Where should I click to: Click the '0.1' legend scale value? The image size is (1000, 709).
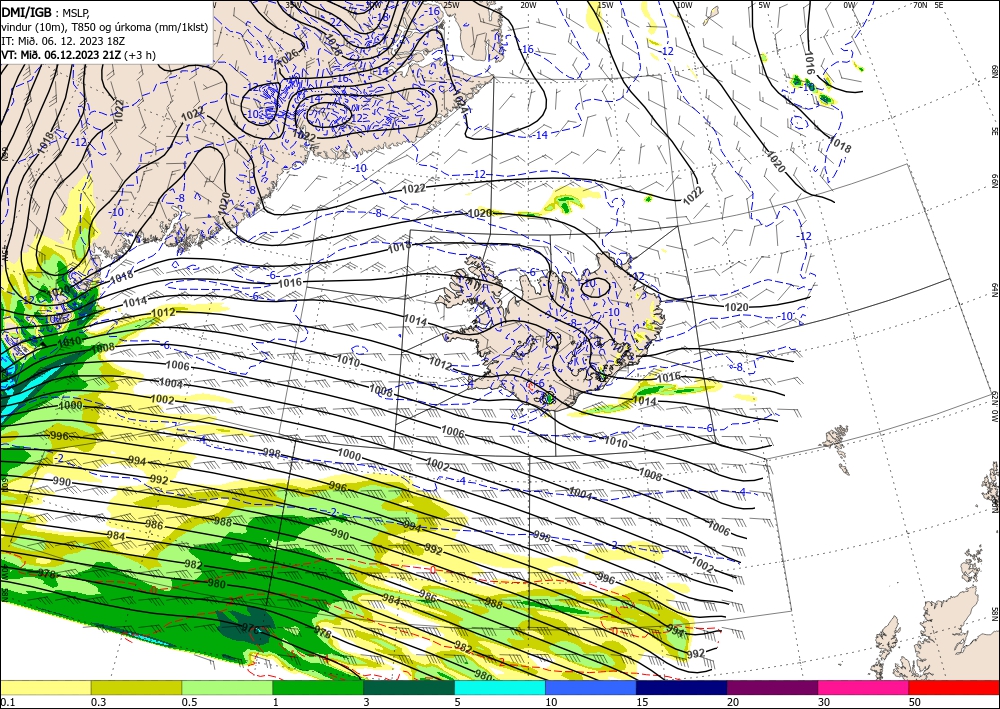(x=8, y=702)
